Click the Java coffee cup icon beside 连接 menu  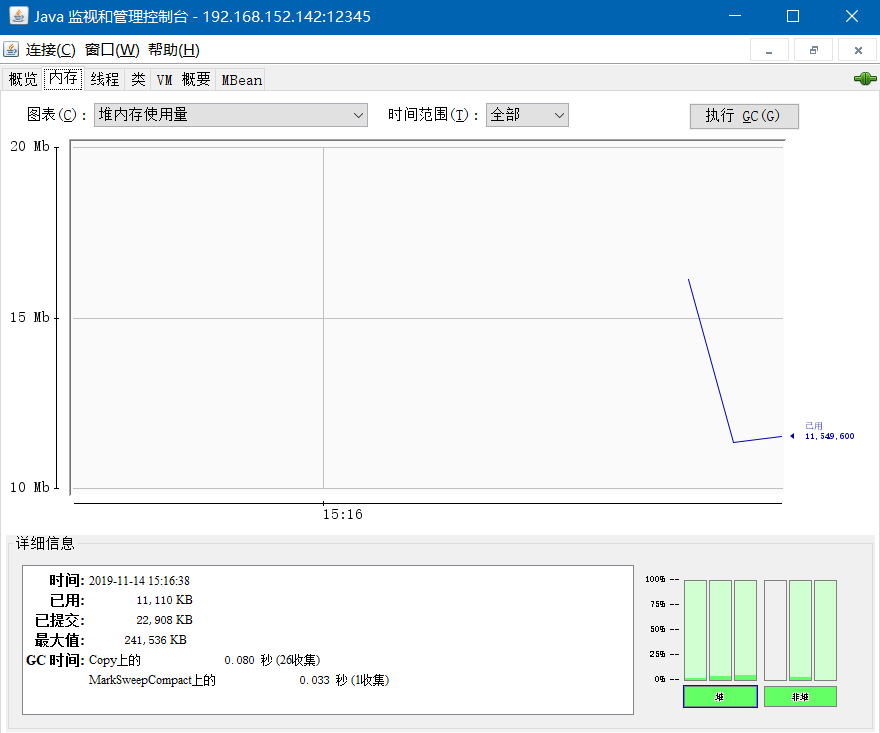(x=11, y=48)
